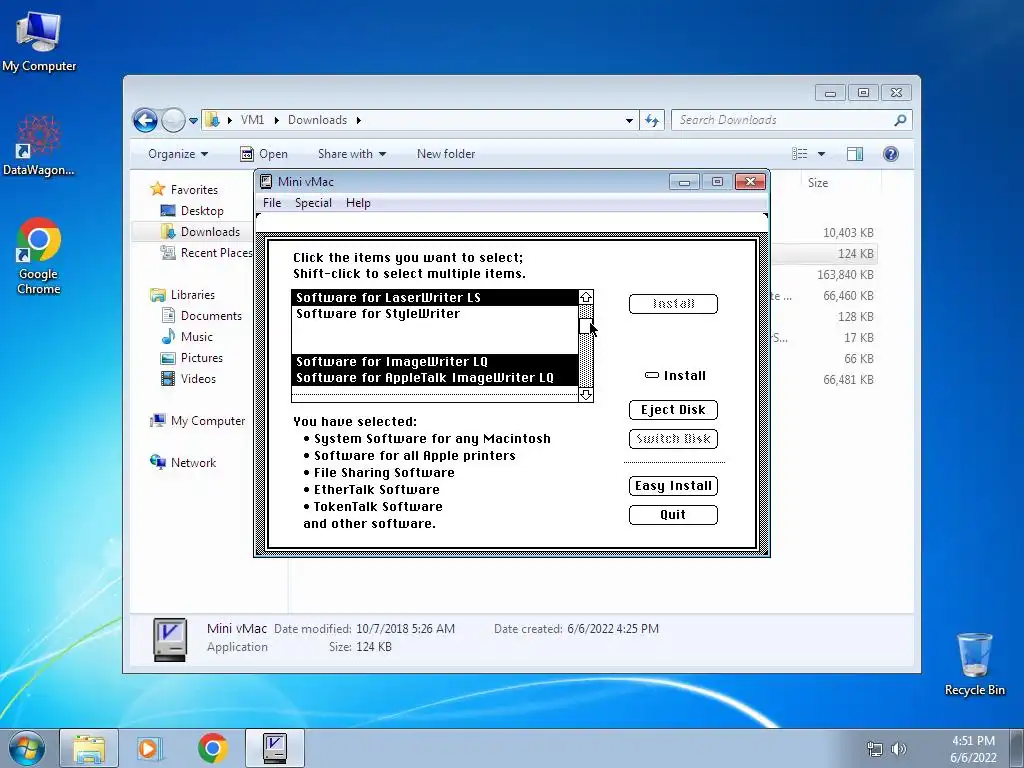Click the search magnifier icon
This screenshot has height=768, width=1024.
[x=900, y=120]
